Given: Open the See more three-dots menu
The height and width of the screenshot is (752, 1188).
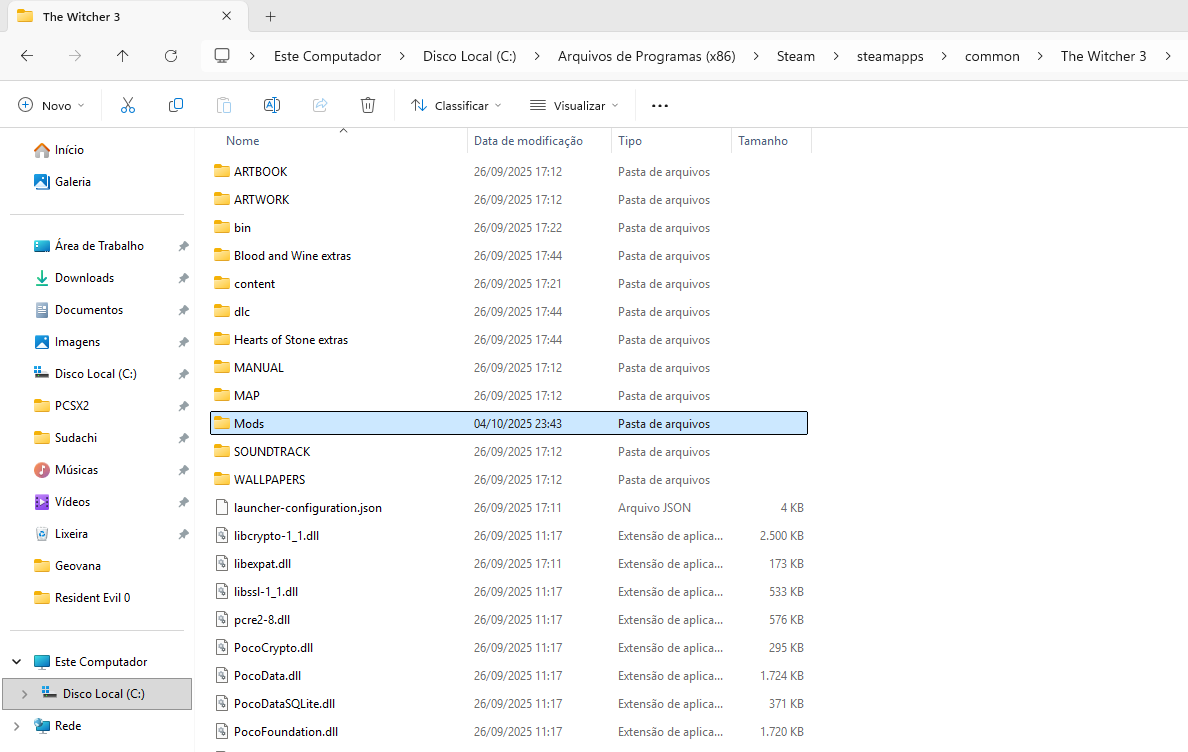Looking at the screenshot, I should point(660,105).
